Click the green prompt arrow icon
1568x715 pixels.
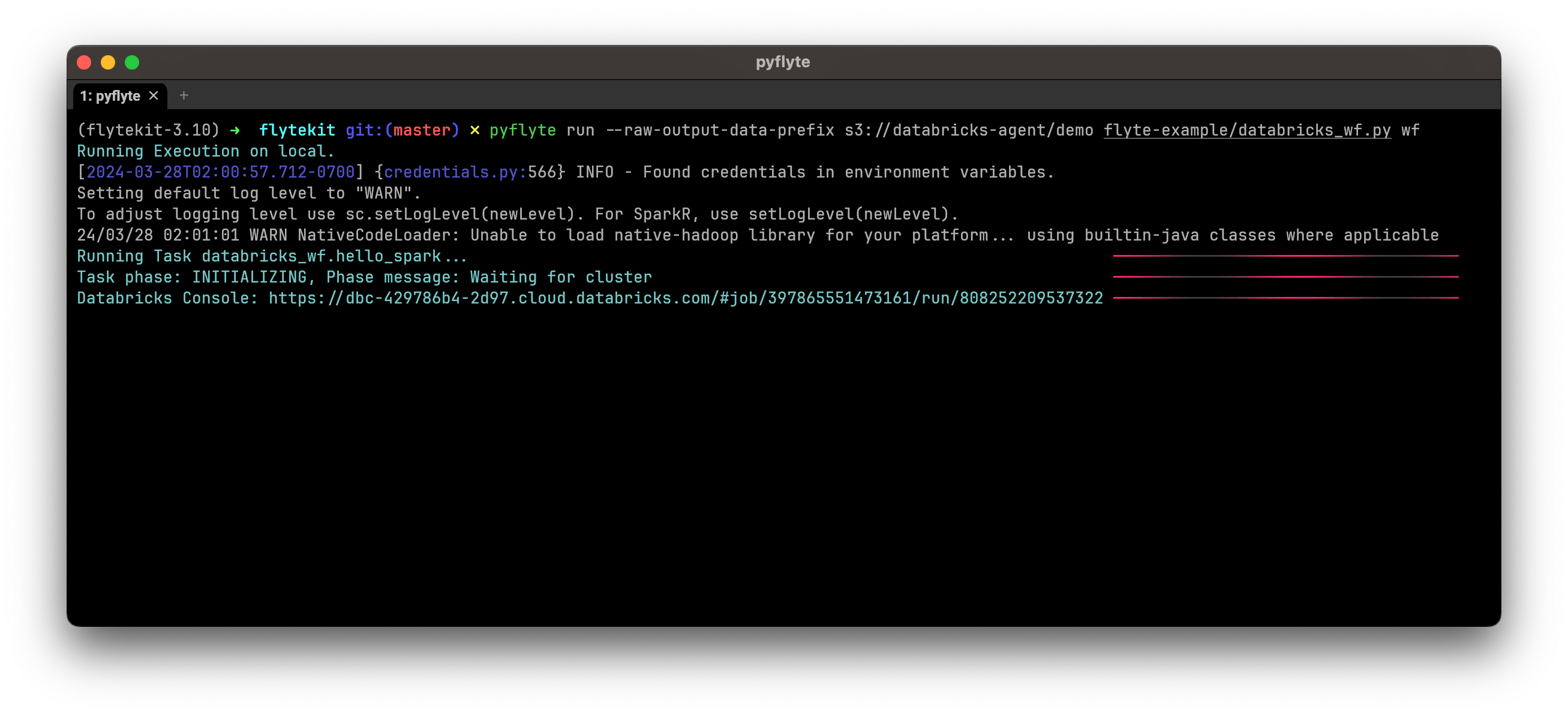tap(235, 130)
